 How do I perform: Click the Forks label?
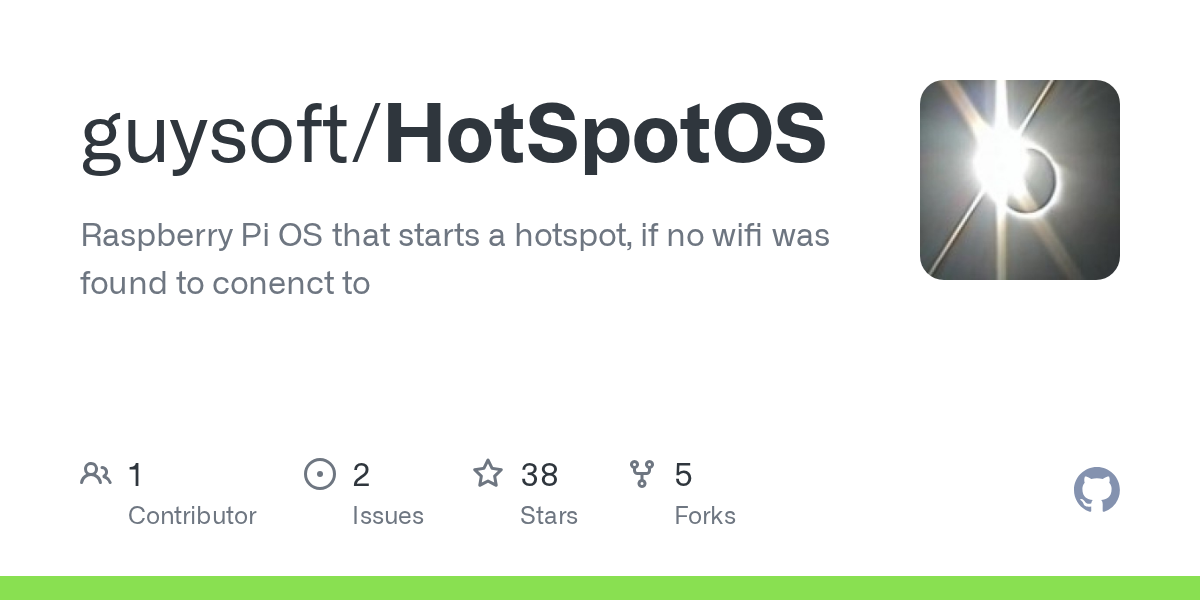(705, 516)
